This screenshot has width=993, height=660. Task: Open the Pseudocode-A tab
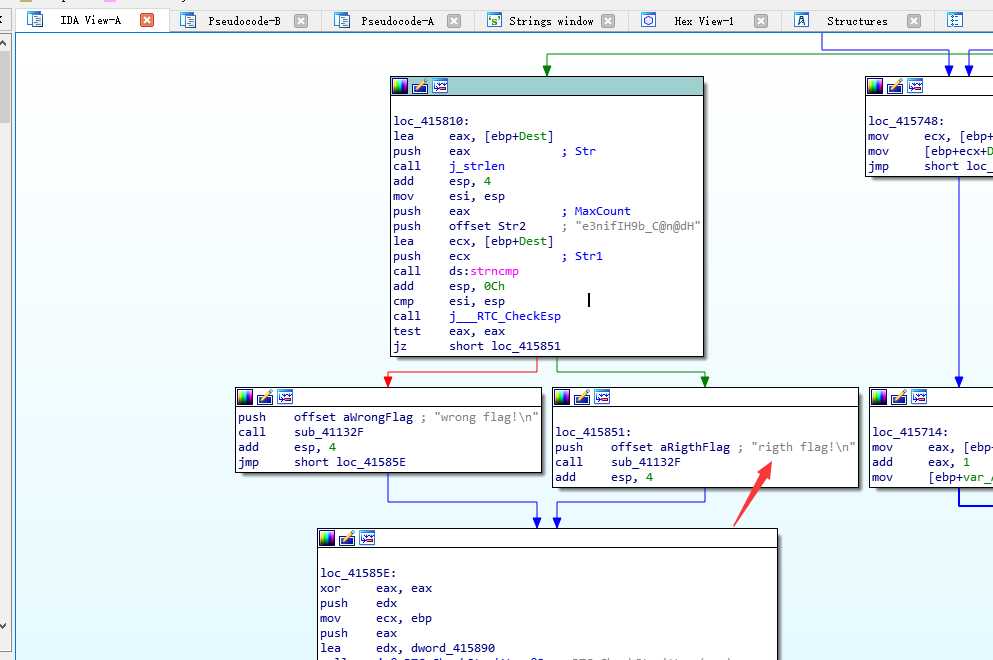coord(397,21)
